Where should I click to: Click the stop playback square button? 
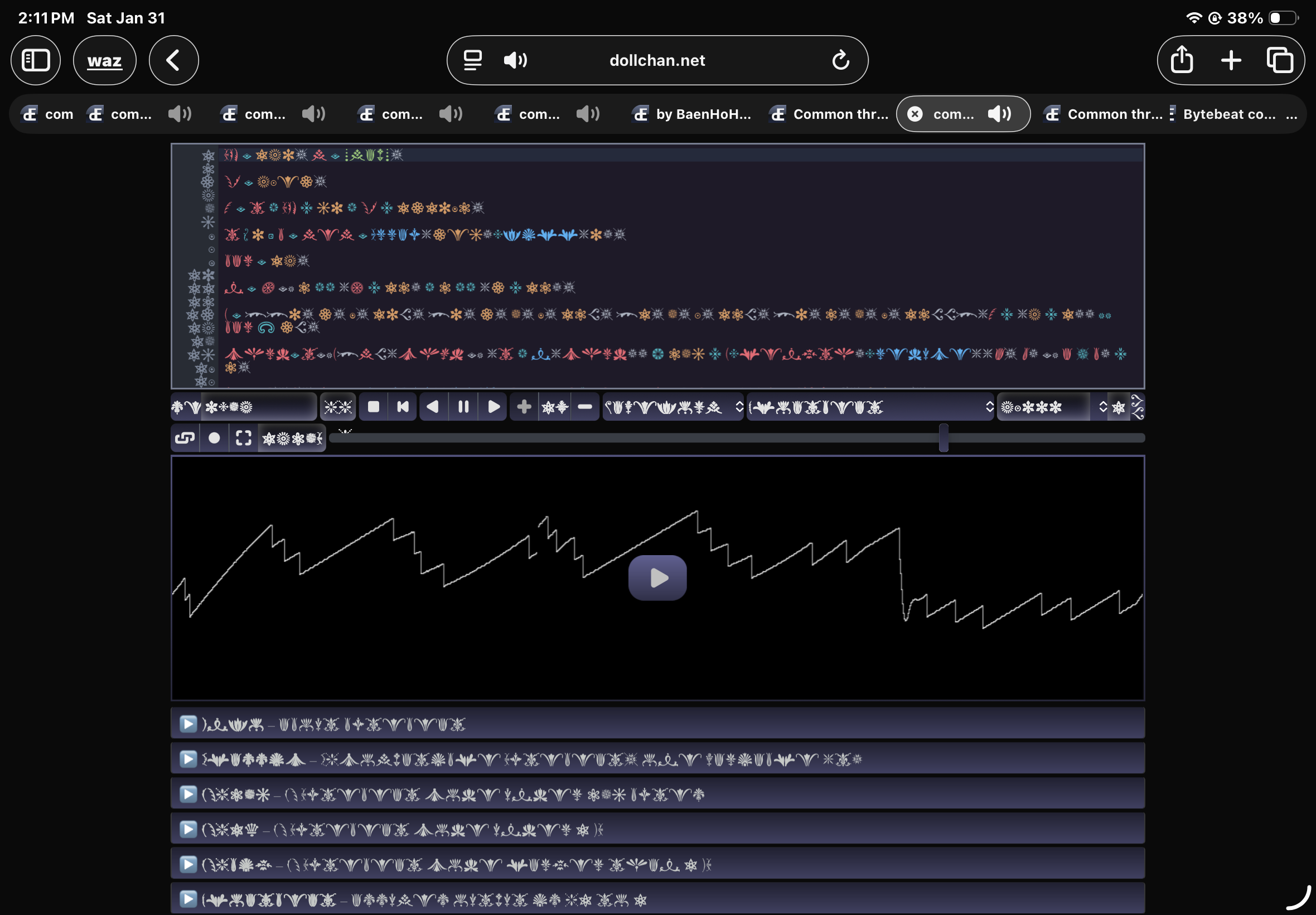click(374, 407)
